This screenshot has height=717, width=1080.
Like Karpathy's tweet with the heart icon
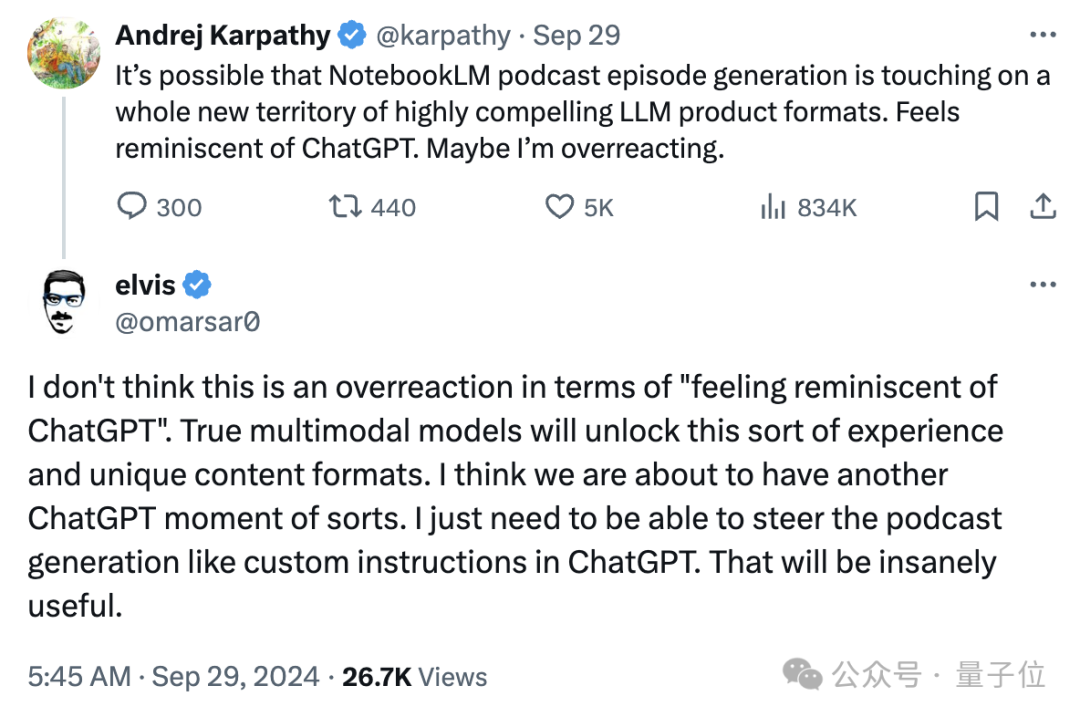click(558, 206)
